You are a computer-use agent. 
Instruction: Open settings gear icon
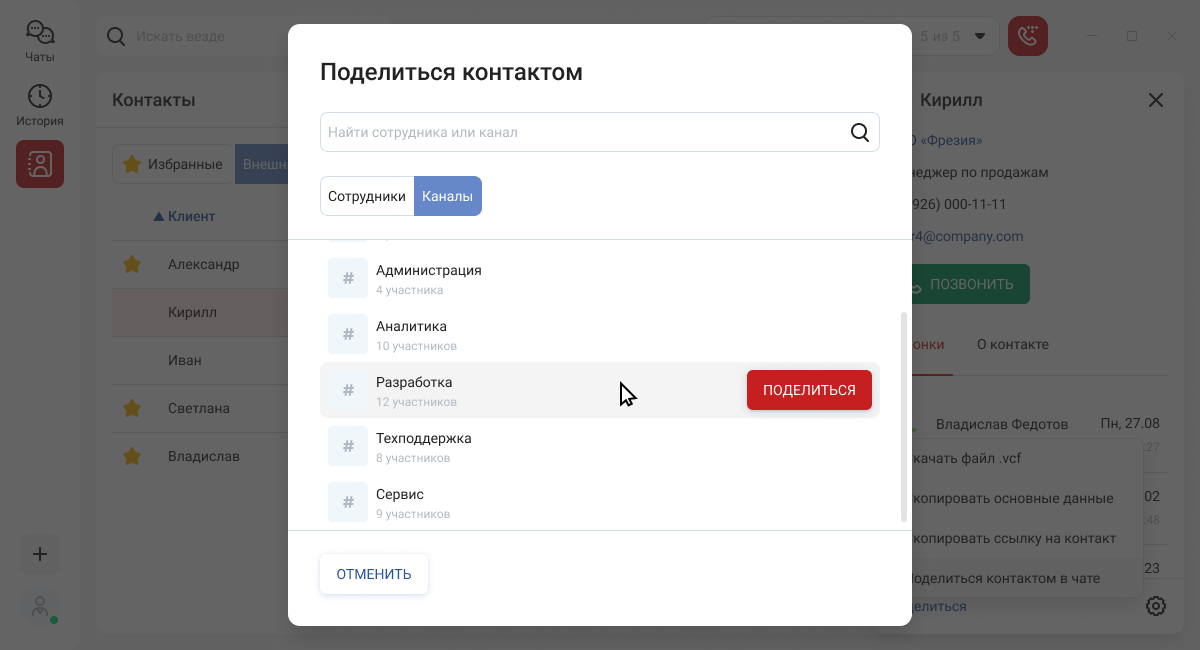click(x=1156, y=606)
